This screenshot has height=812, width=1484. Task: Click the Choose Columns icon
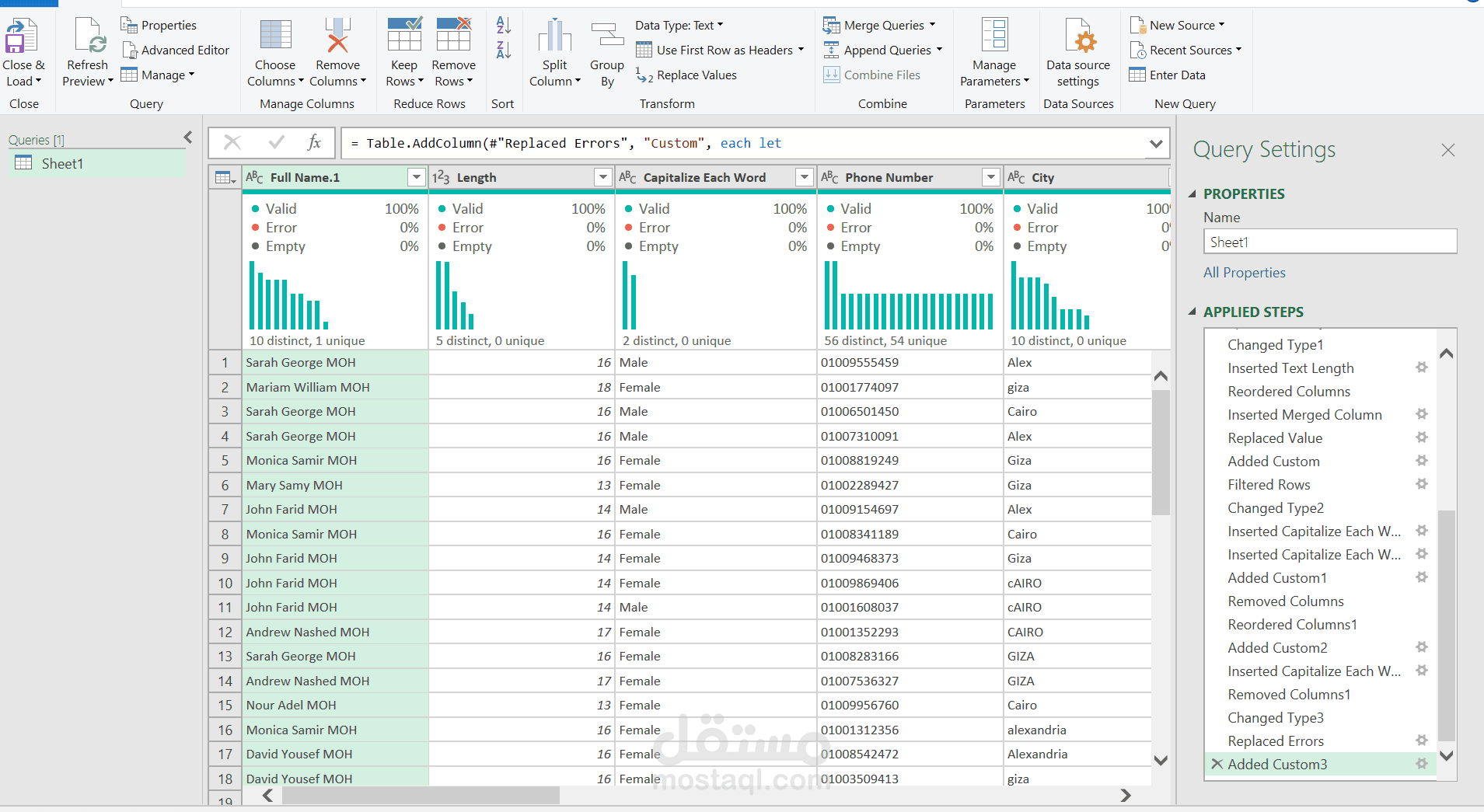click(275, 36)
